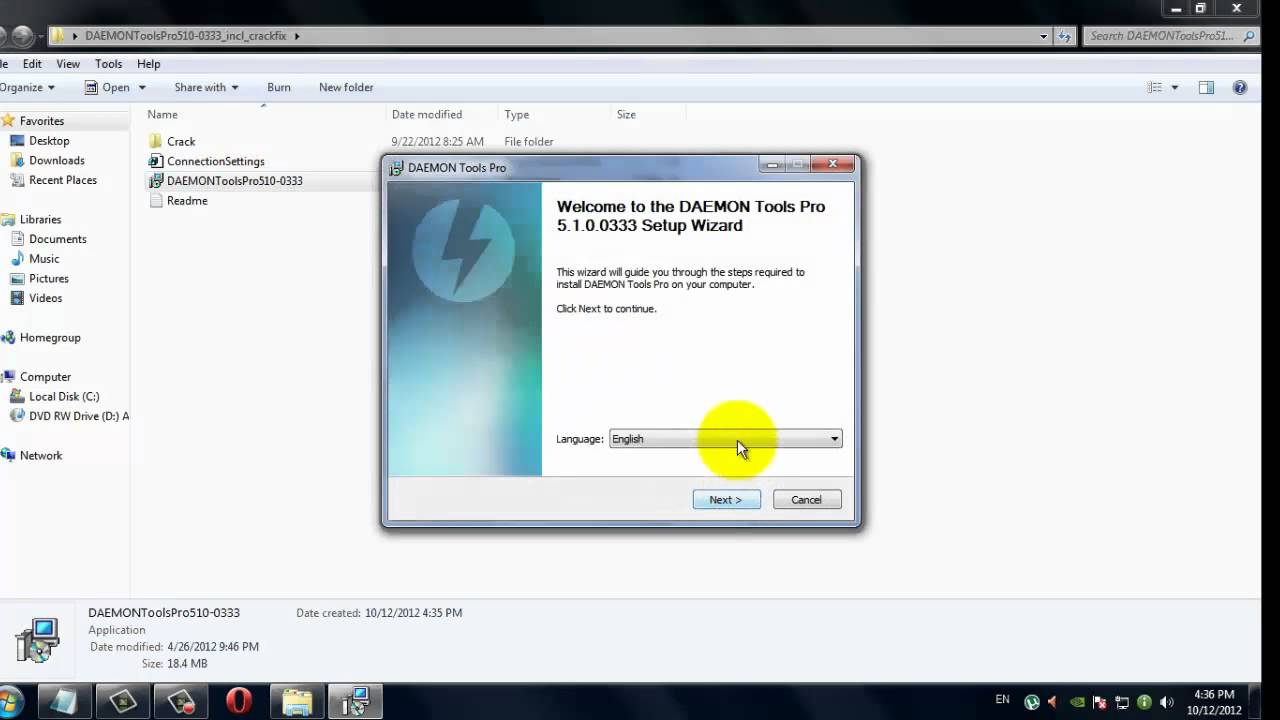1280x720 pixels.
Task: Open the Organize dropdown menu
Action: click(x=27, y=87)
